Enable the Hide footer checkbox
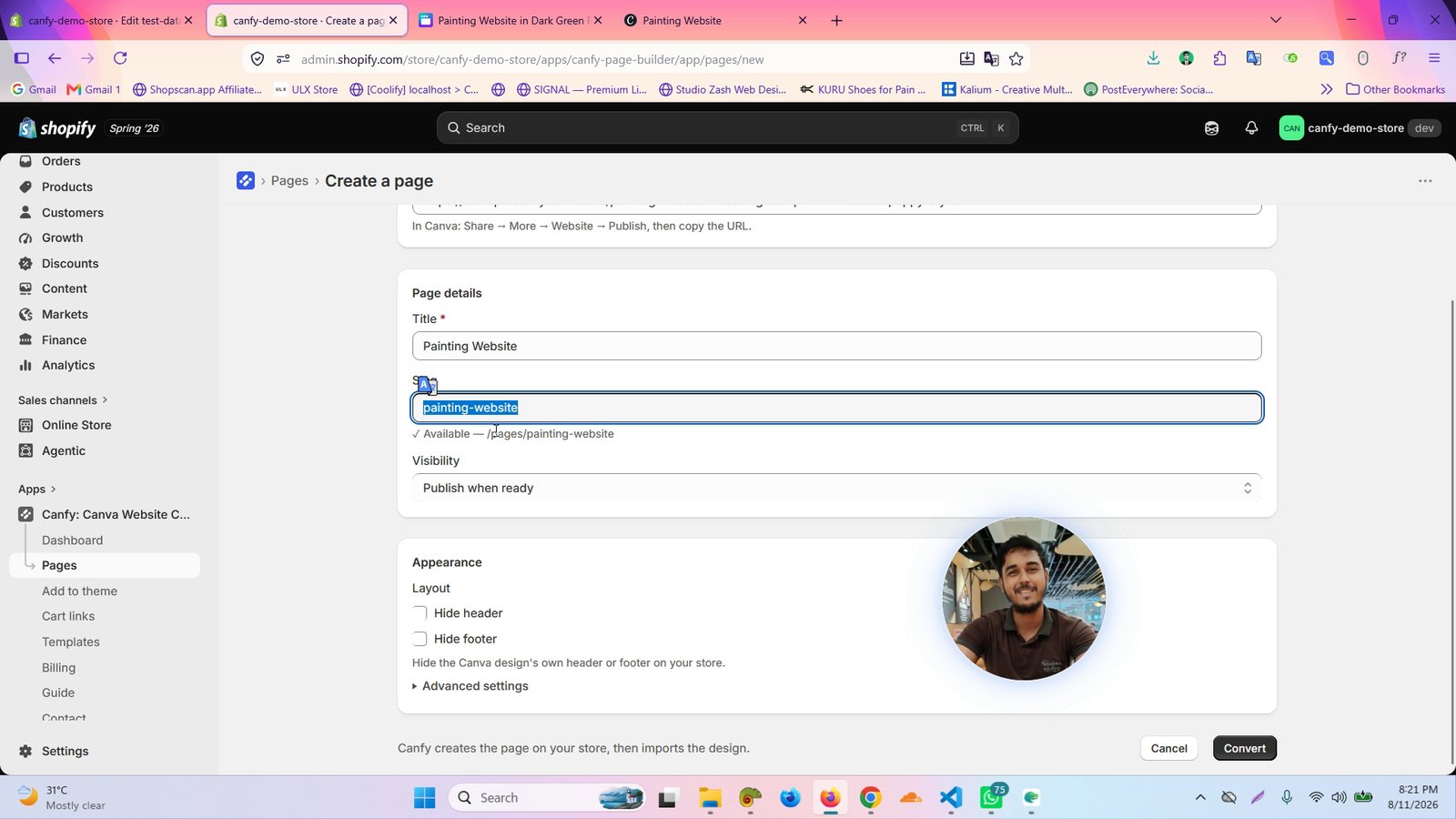Image resolution: width=1456 pixels, height=819 pixels. (420, 639)
